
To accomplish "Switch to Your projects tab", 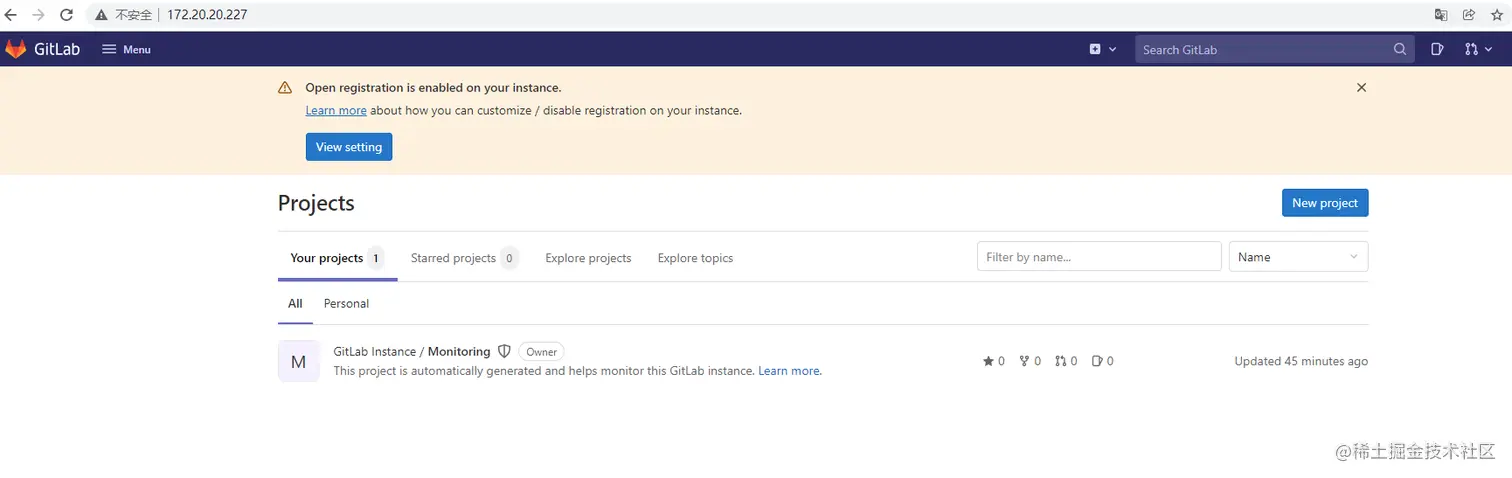I will [337, 258].
